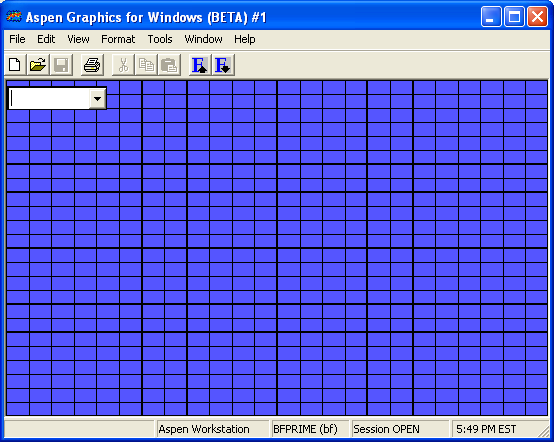Open the File menu
The height and width of the screenshot is (442, 555).
point(17,39)
